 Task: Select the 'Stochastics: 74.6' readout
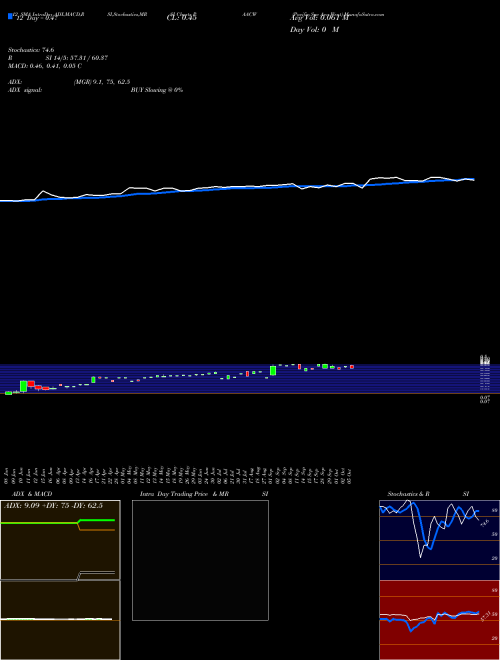point(31,50)
